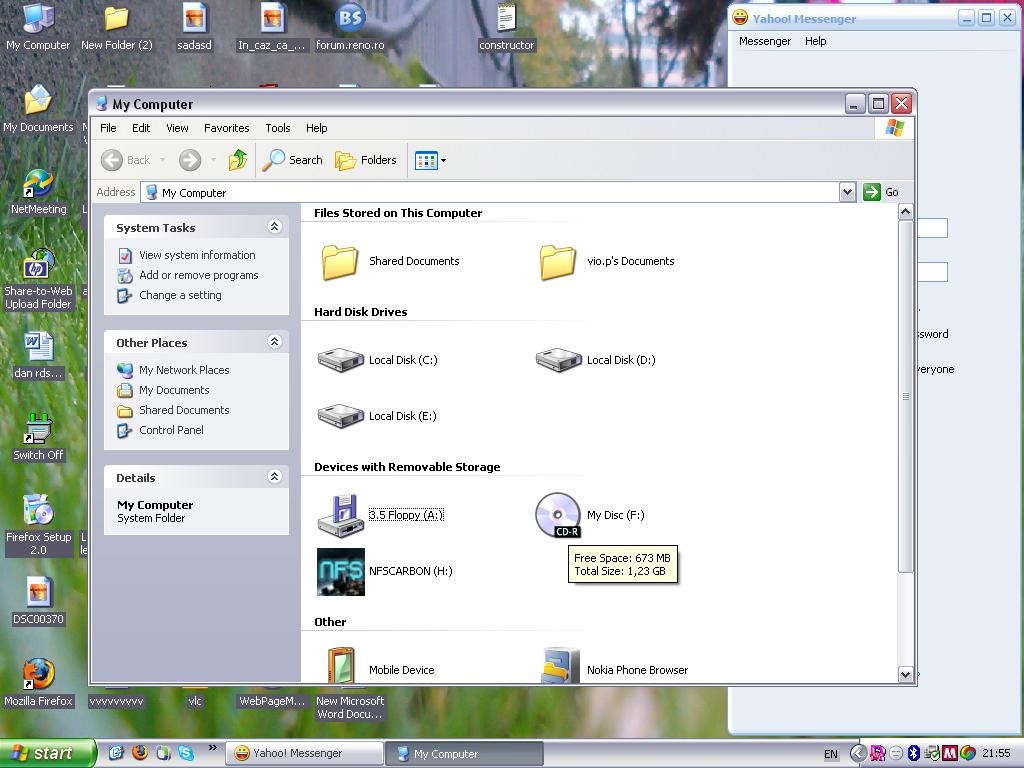Open the Shared Documents folder icon
This screenshot has width=1024, height=768.
click(340, 262)
